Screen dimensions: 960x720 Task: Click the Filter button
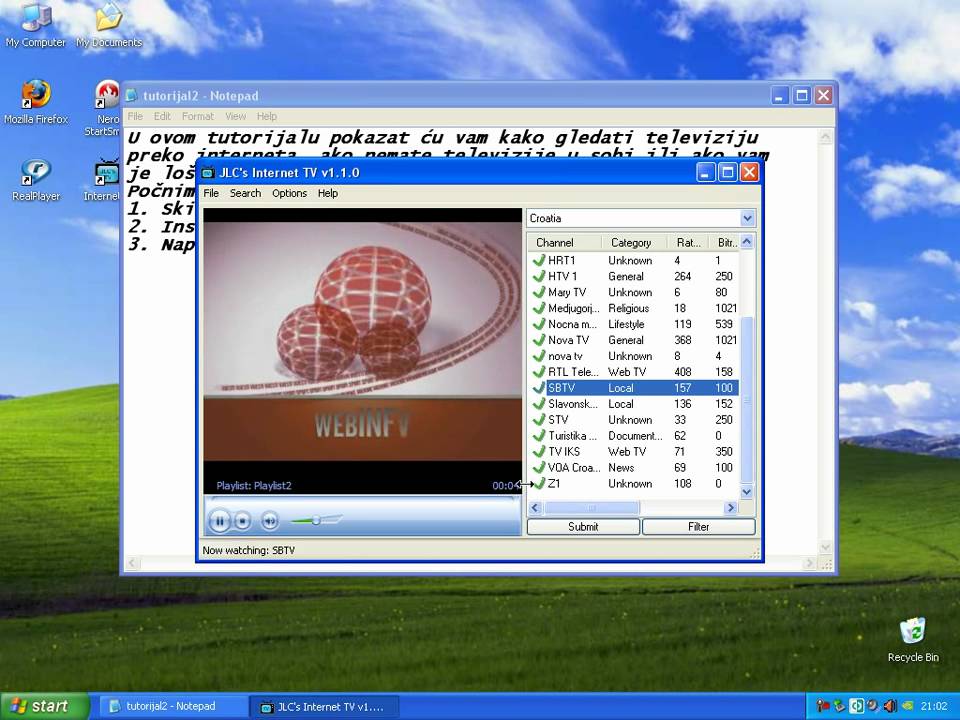pos(699,527)
